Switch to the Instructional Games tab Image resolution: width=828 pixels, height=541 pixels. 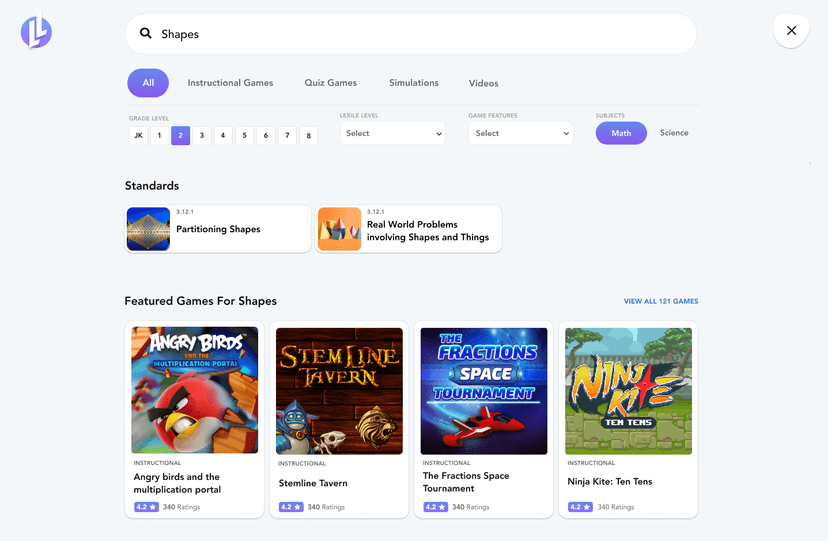[x=230, y=83]
